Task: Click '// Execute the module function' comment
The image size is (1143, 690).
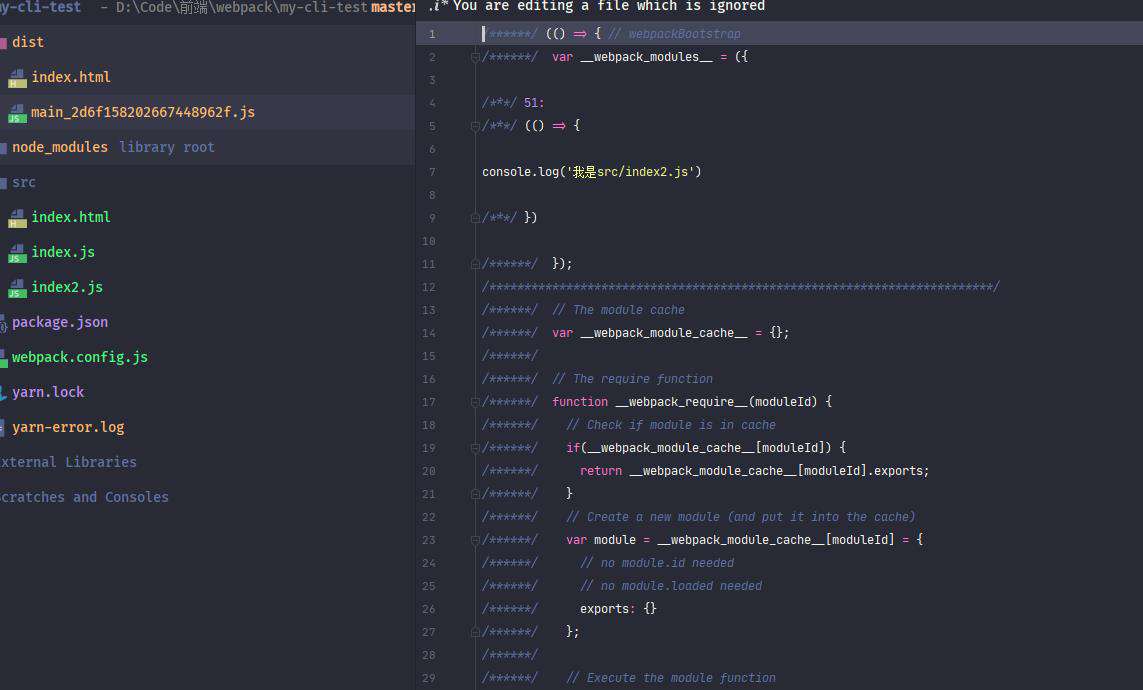Action: 671,678
